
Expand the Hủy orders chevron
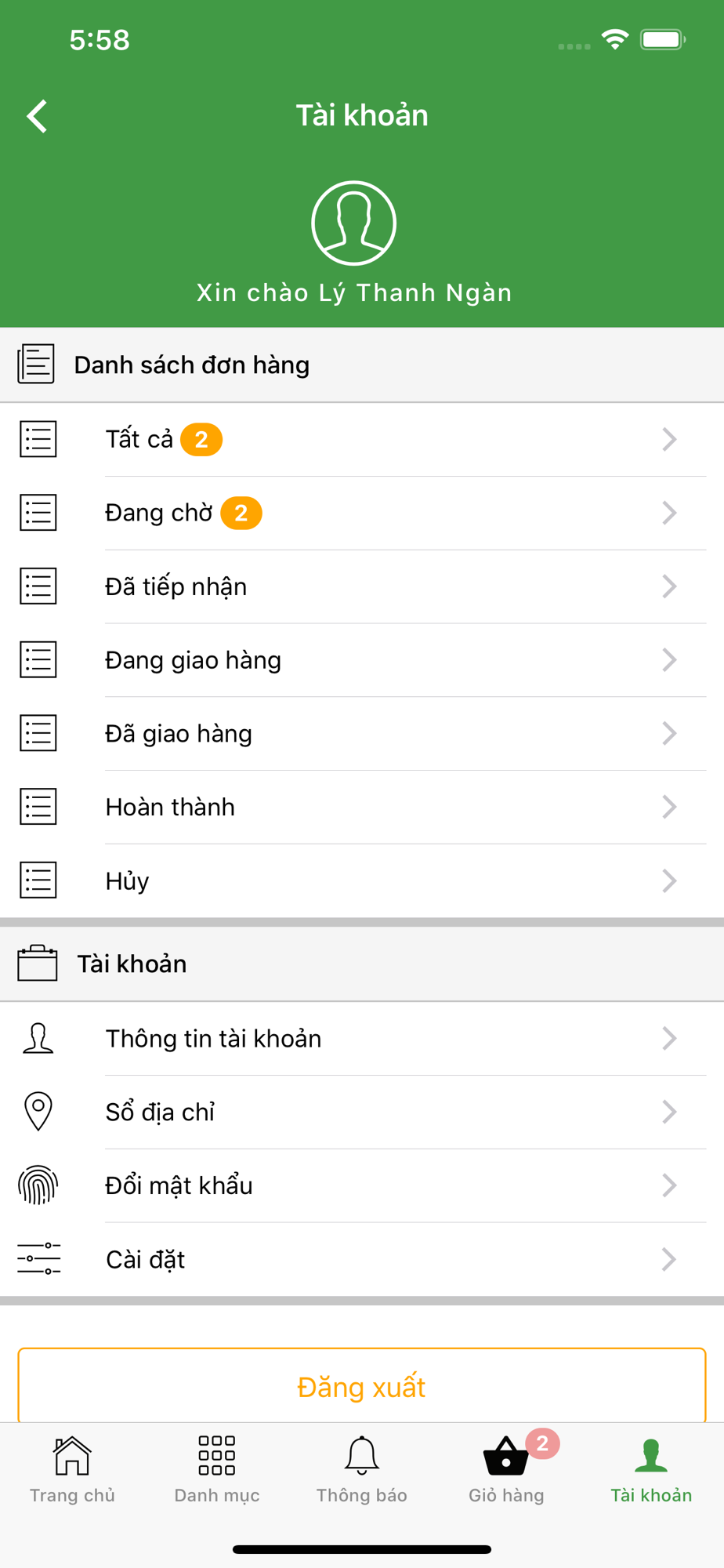668,880
